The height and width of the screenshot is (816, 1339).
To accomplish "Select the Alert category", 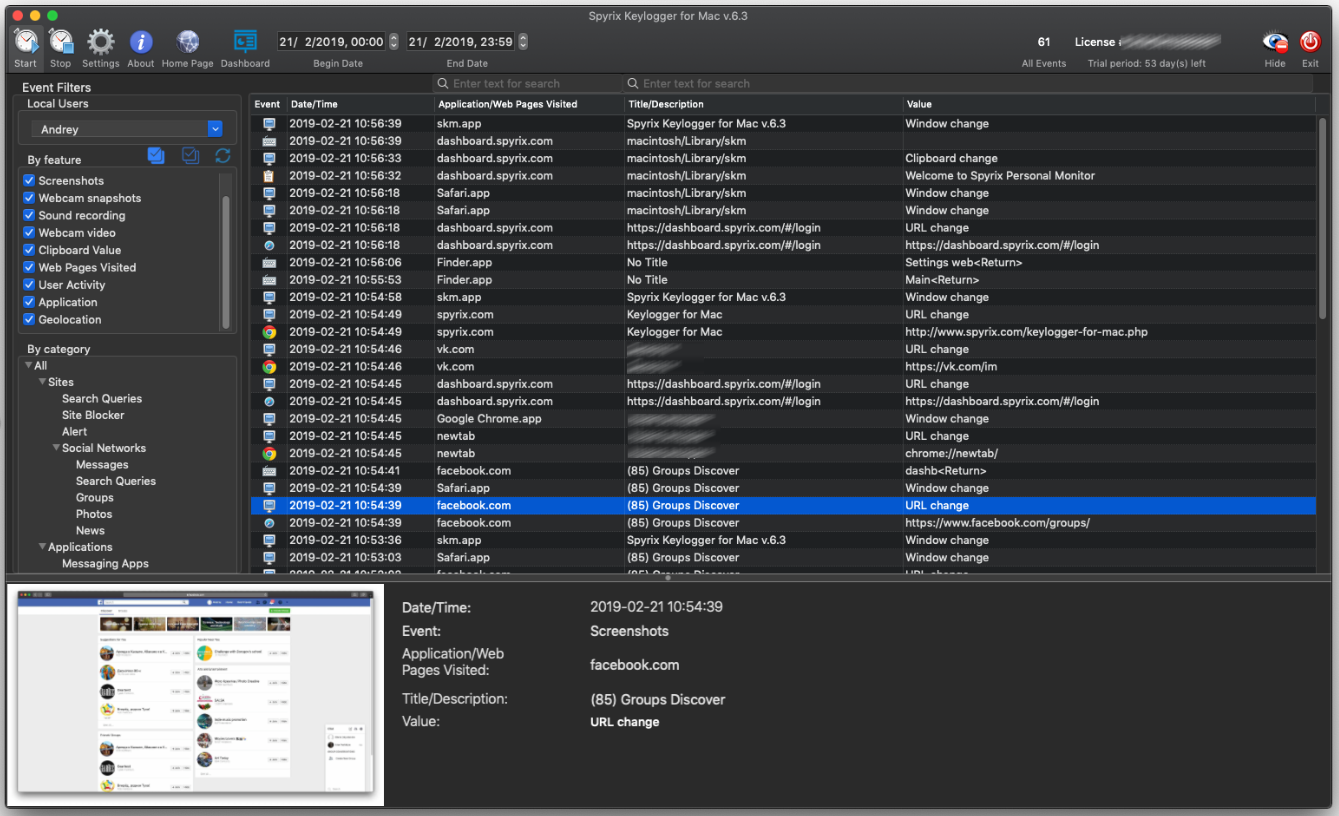I will [74, 432].
